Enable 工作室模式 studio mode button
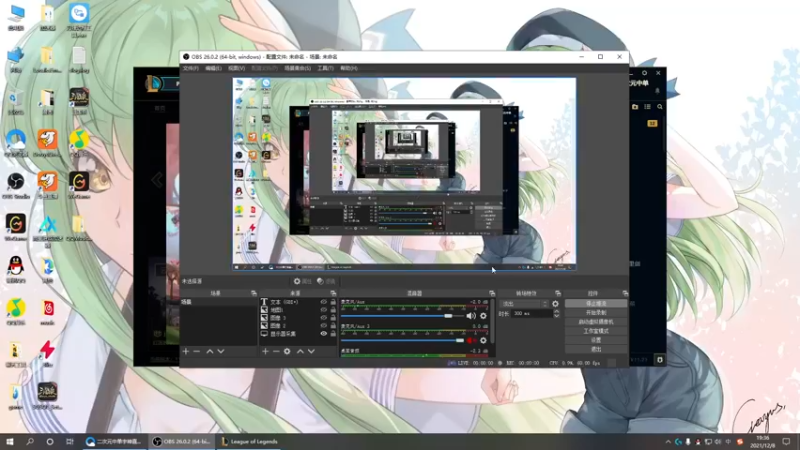This screenshot has height=450, width=800. tap(596, 331)
